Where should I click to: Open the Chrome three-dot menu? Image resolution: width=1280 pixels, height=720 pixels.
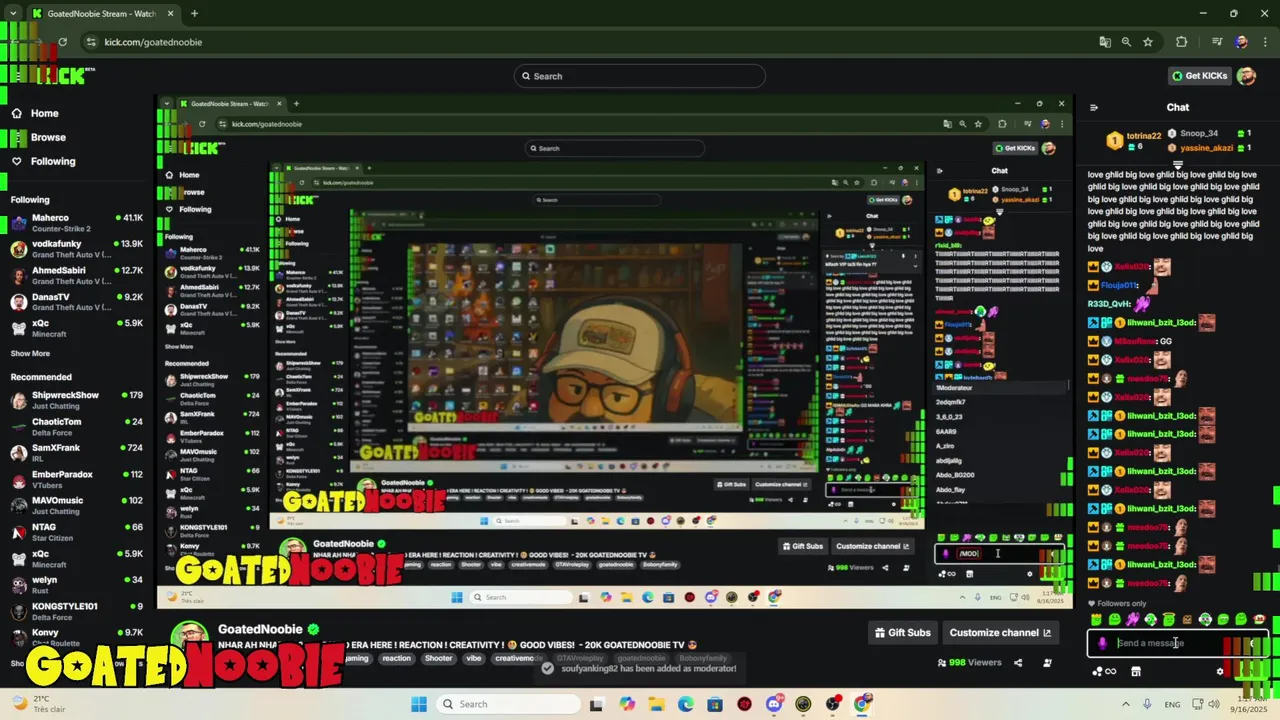[1263, 42]
